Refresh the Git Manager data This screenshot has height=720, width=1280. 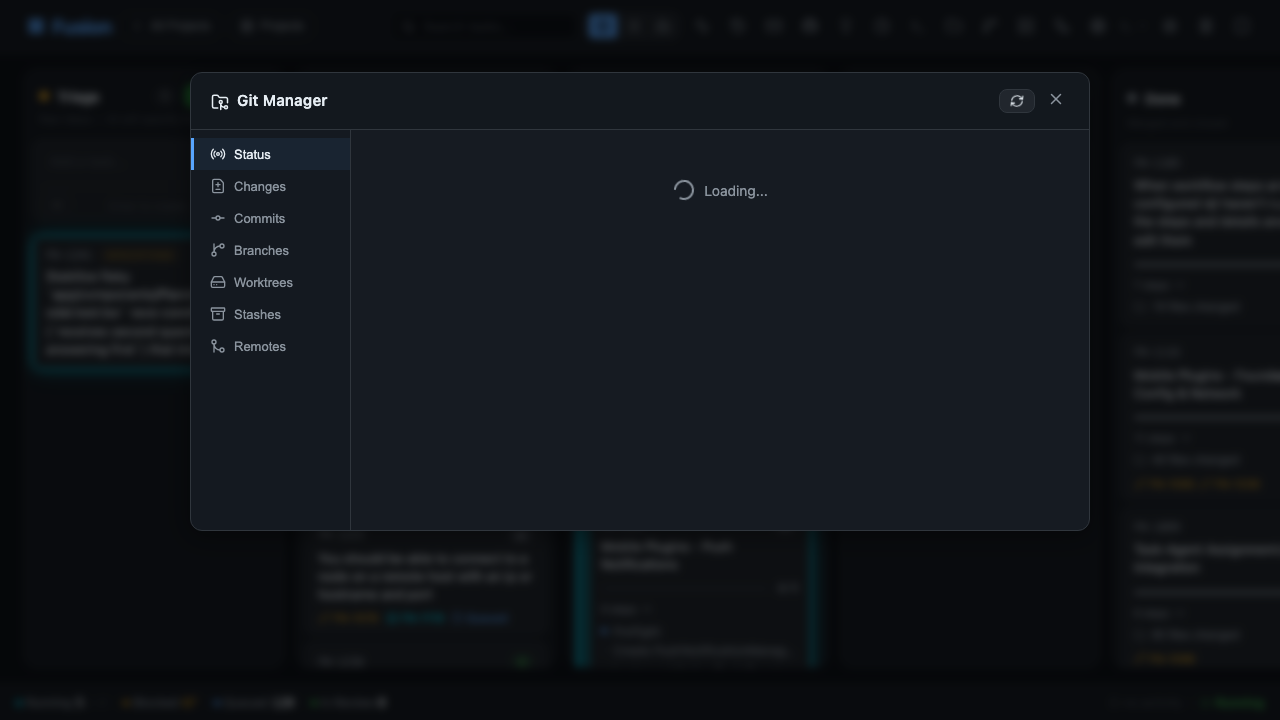click(1017, 101)
